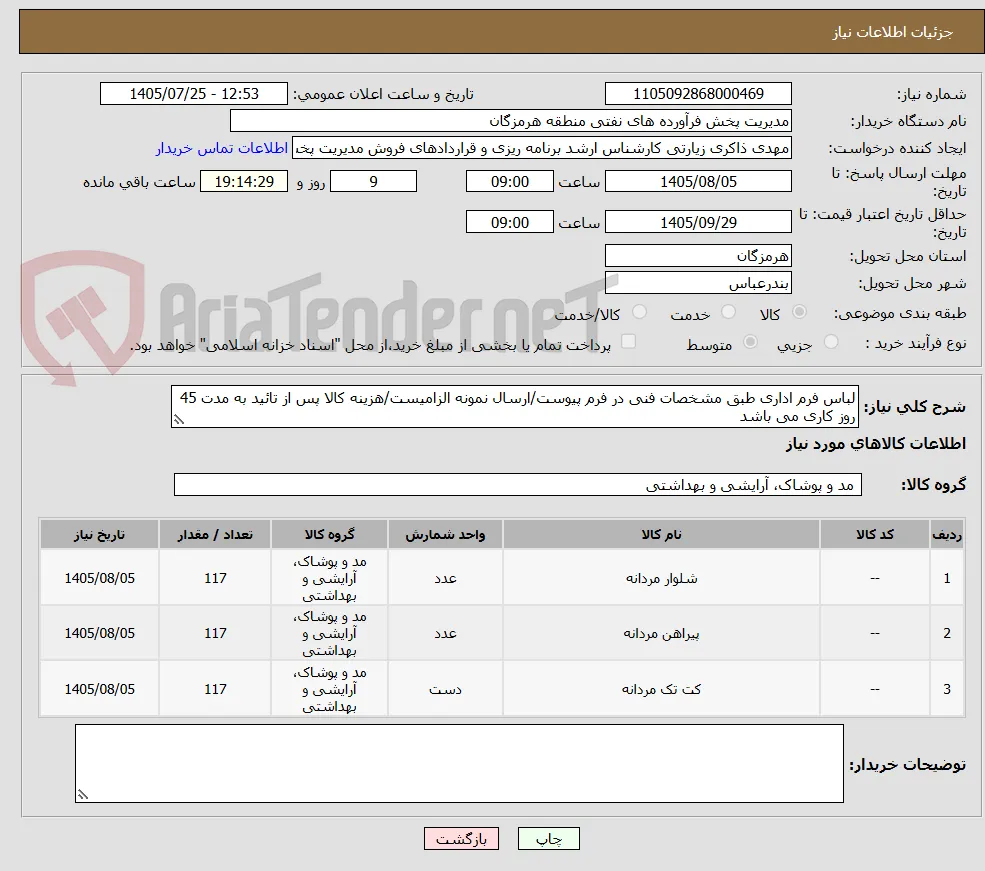Click the ایجاد کننده درخواست field
The height and width of the screenshot is (871, 985).
click(541, 148)
